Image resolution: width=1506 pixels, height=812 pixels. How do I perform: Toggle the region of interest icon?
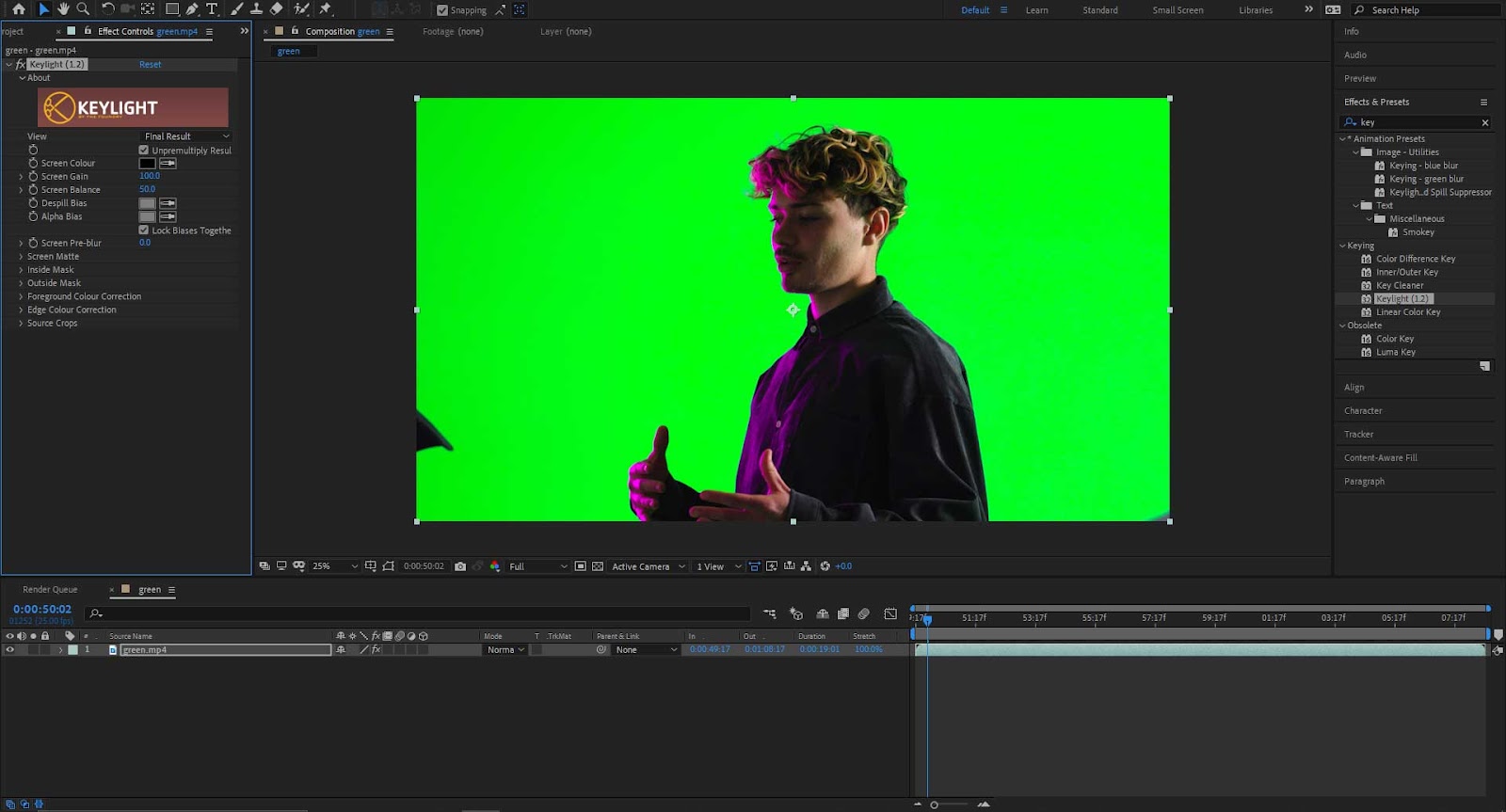tap(581, 566)
